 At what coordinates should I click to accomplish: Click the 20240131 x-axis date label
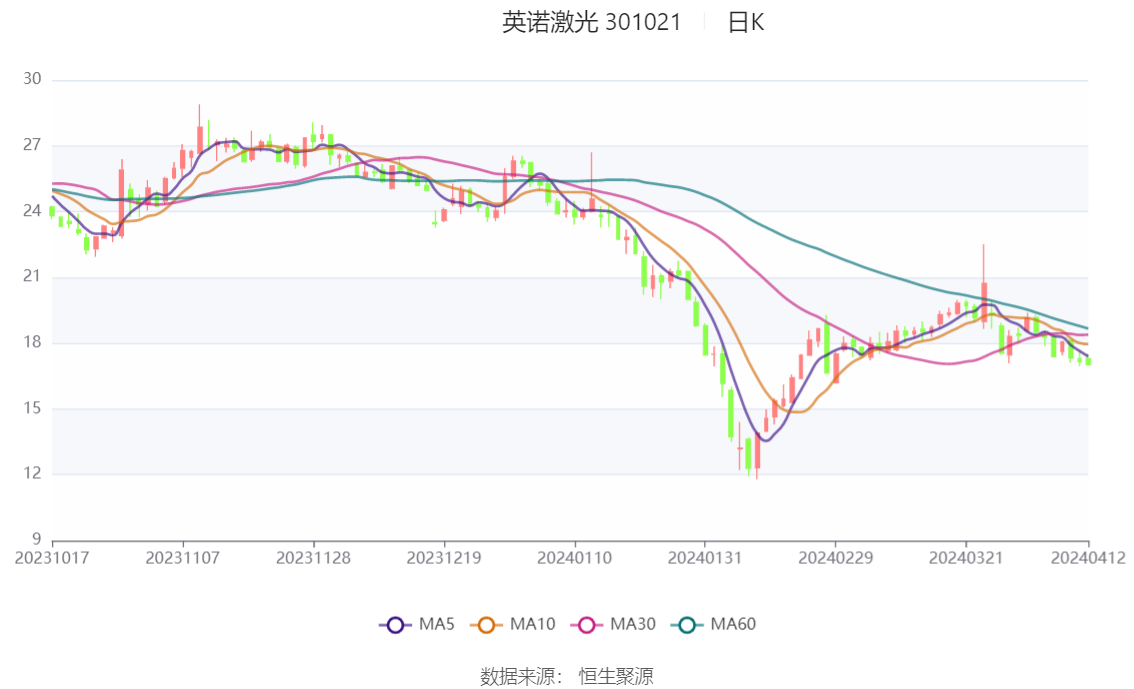click(x=704, y=557)
